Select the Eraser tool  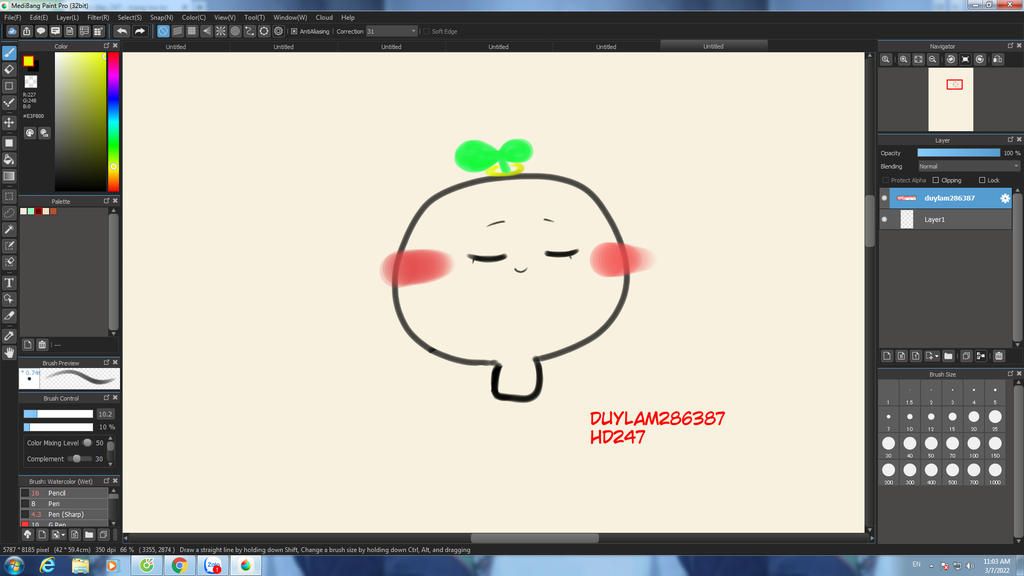[x=9, y=69]
